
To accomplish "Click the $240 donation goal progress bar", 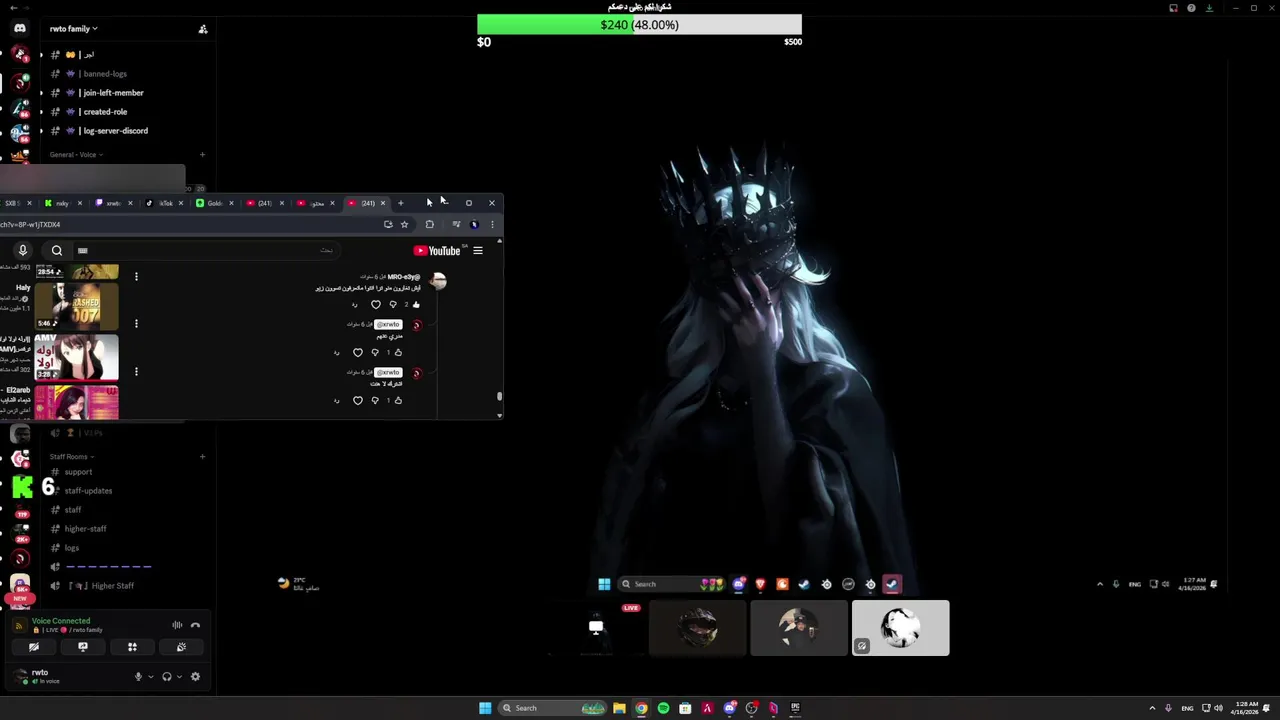I will click(639, 25).
